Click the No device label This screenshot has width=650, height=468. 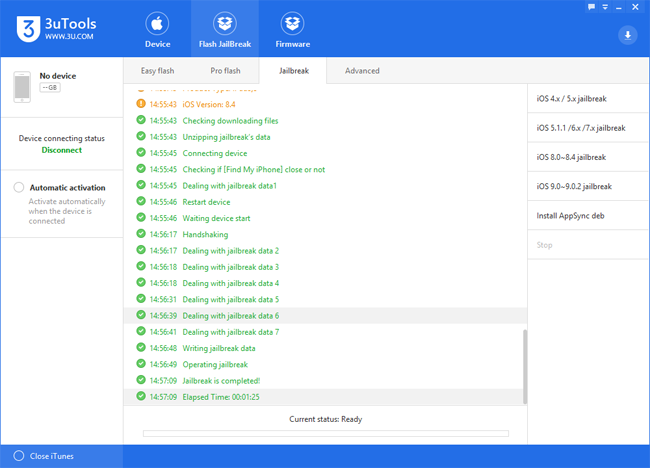pyautogui.click(x=58, y=76)
